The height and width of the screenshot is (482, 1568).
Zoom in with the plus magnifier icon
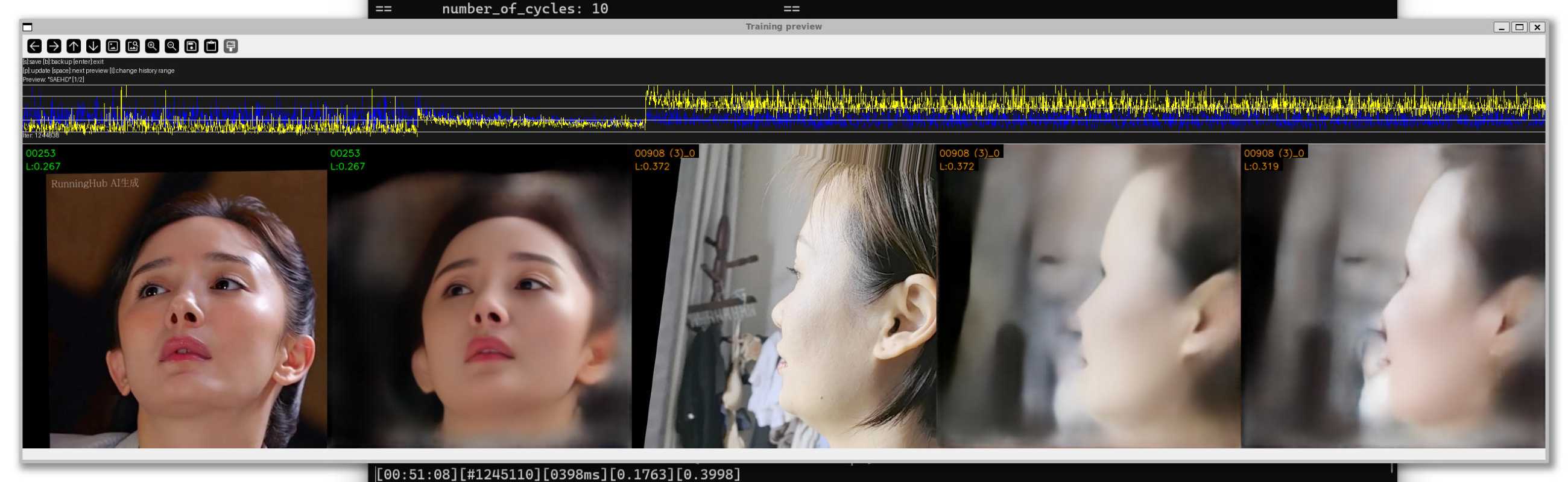(x=152, y=46)
